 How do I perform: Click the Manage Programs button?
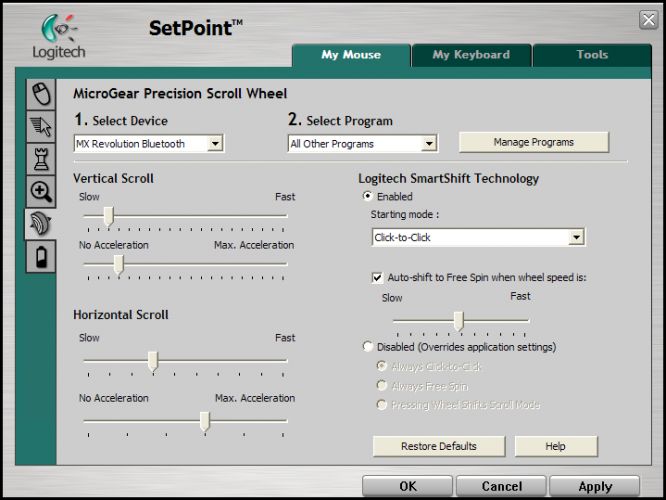[x=534, y=142]
